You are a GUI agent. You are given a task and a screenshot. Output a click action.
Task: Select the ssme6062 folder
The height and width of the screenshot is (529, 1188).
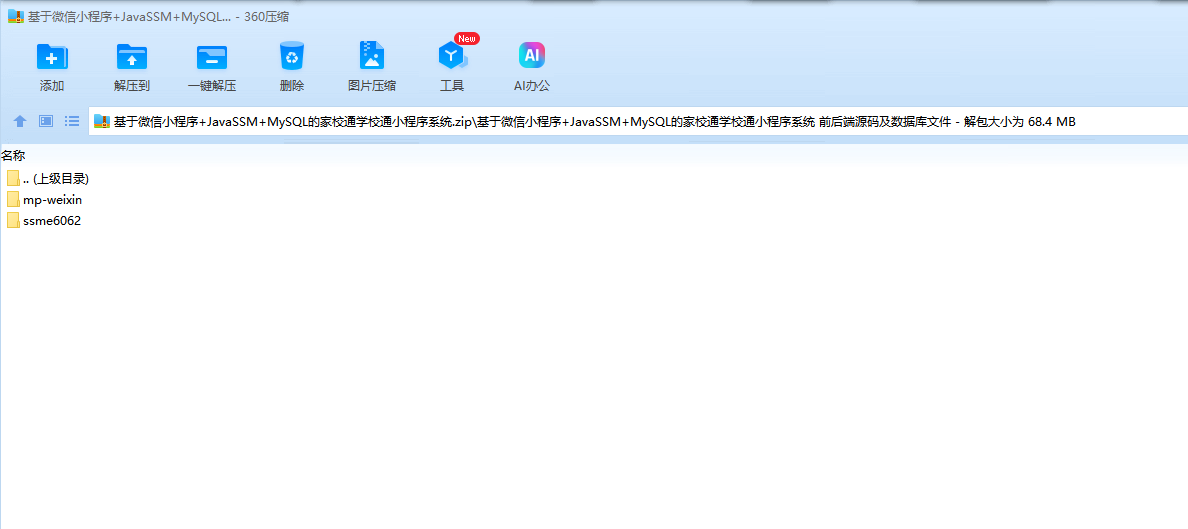(44, 221)
